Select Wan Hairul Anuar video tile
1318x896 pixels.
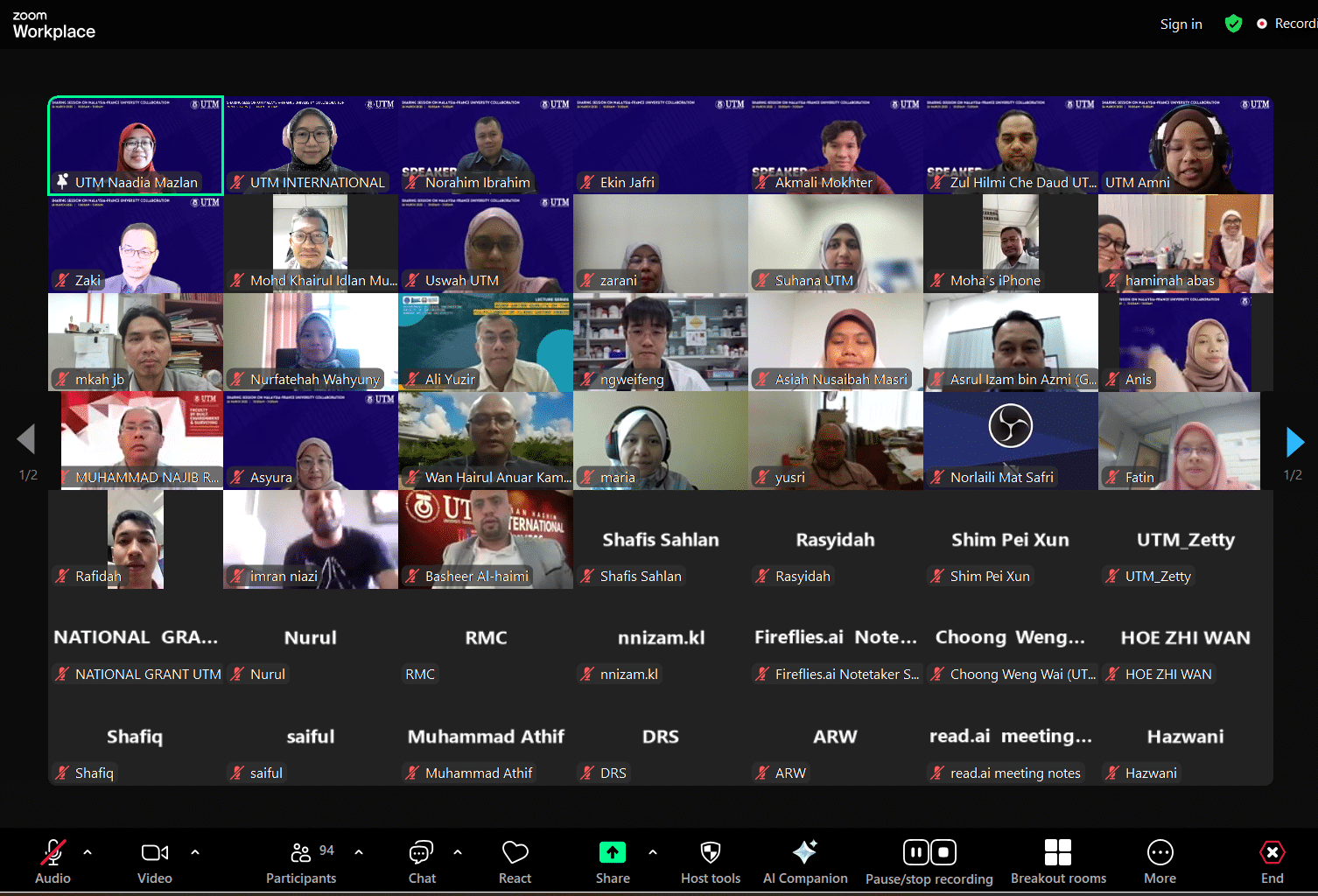[486, 441]
